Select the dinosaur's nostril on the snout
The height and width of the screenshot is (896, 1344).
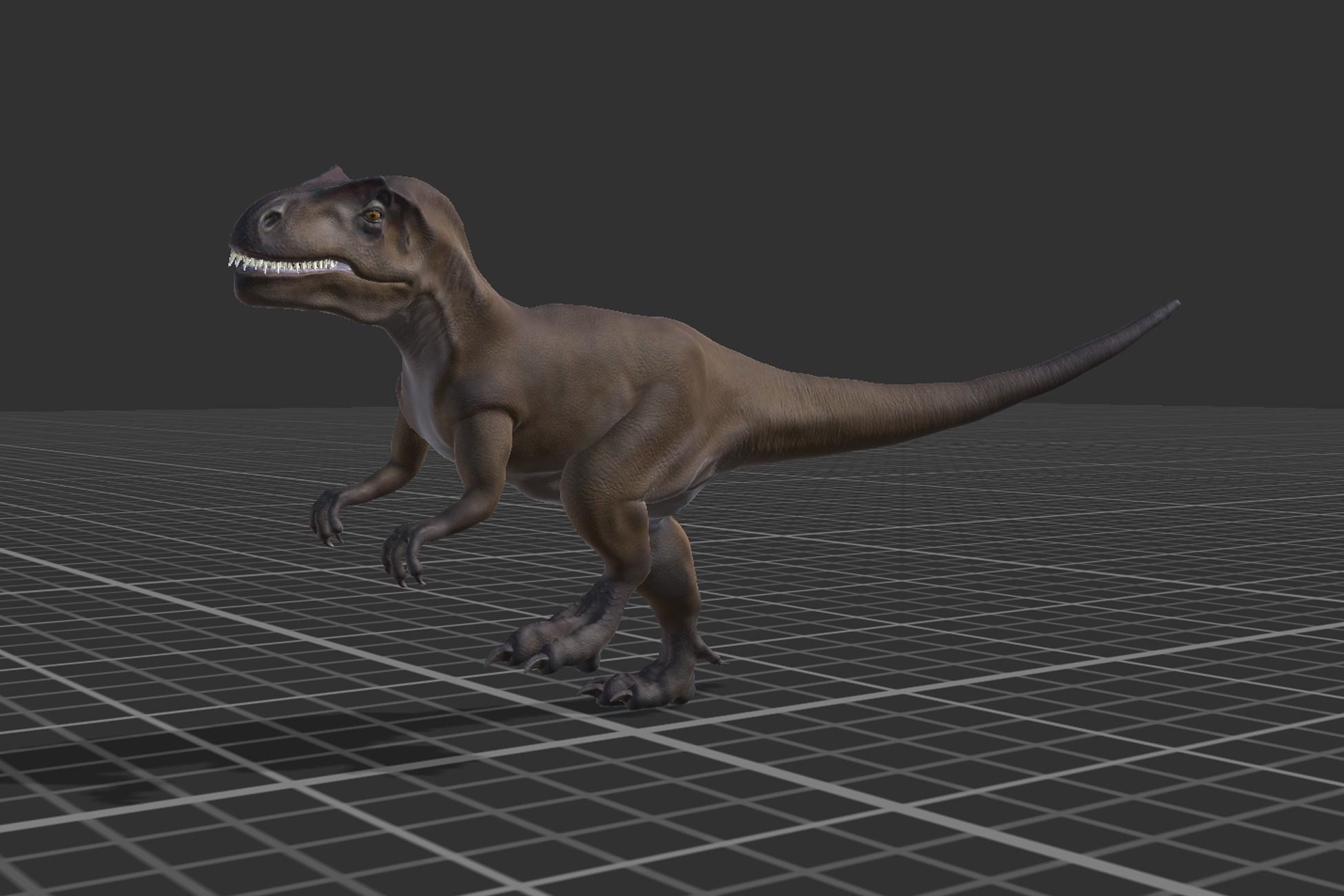(x=272, y=219)
